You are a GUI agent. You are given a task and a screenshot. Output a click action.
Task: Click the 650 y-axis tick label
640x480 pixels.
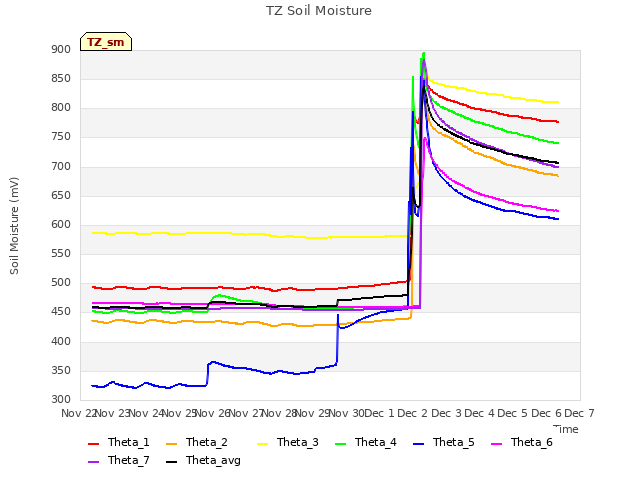61,195
